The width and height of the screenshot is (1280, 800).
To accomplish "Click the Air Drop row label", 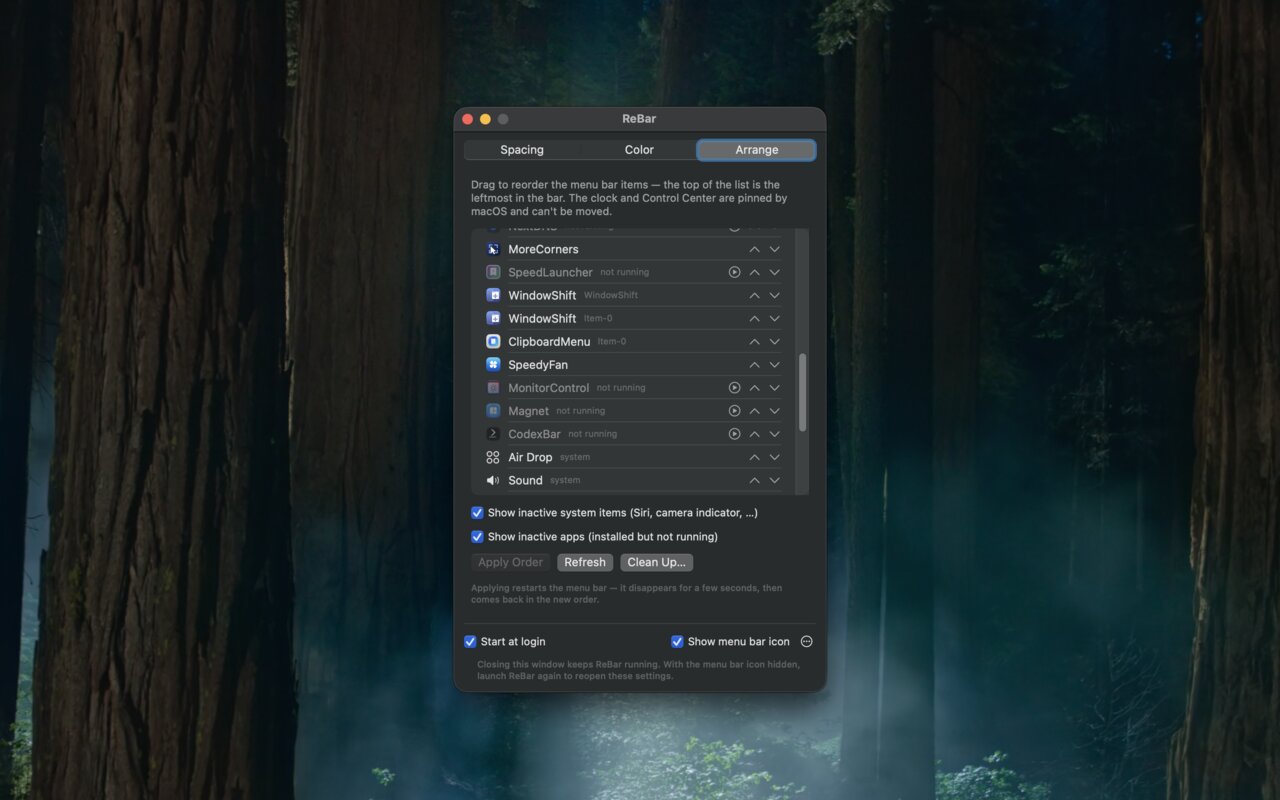I will (x=530, y=457).
